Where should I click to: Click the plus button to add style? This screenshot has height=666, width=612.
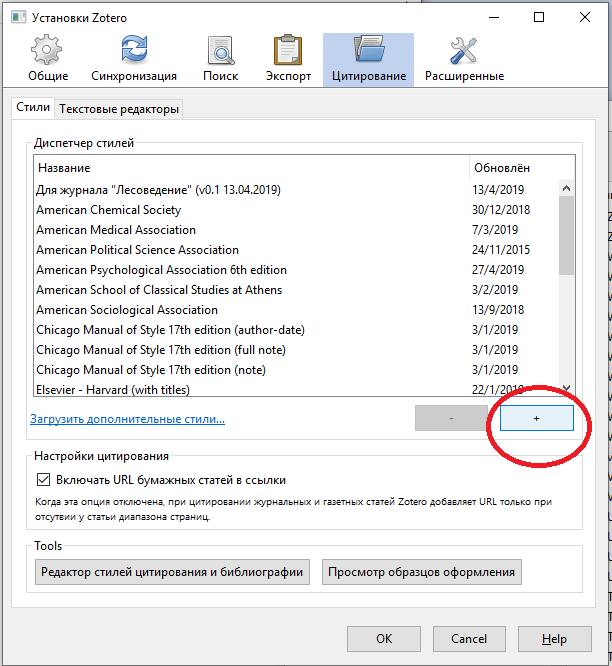[x=536, y=418]
